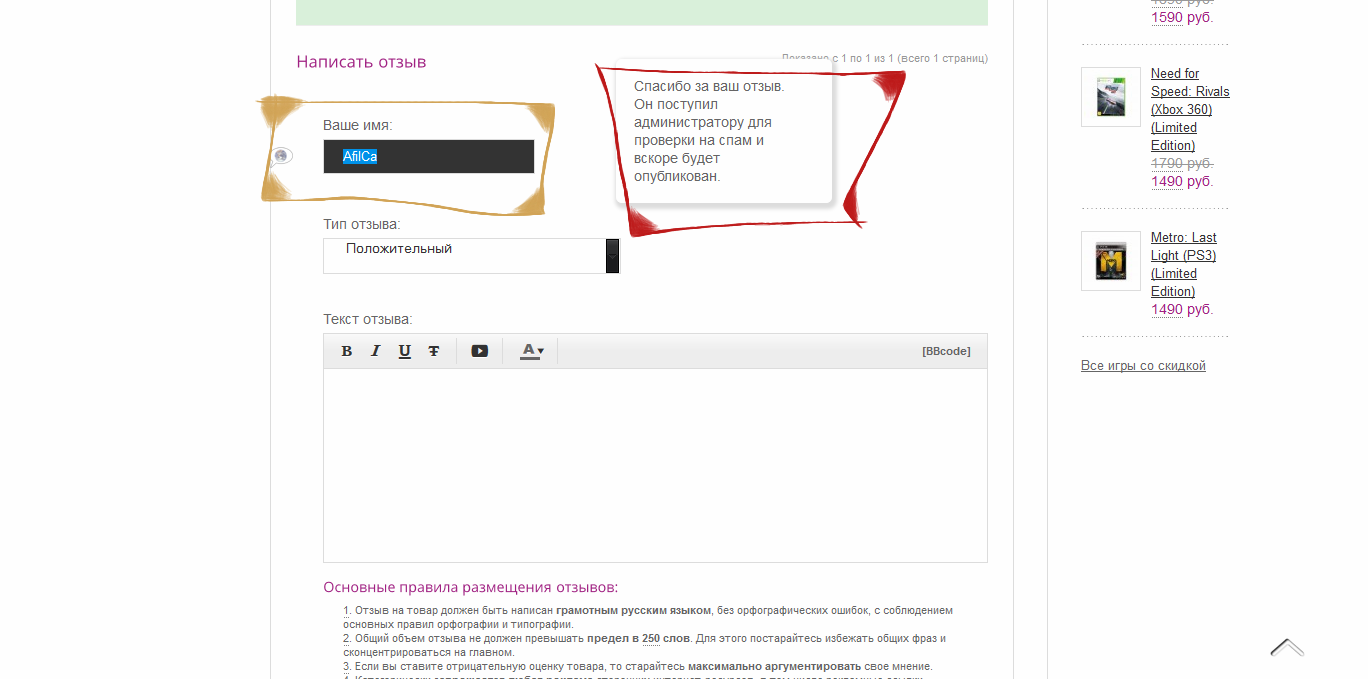Click the Ваше имя label

[x=357, y=126]
